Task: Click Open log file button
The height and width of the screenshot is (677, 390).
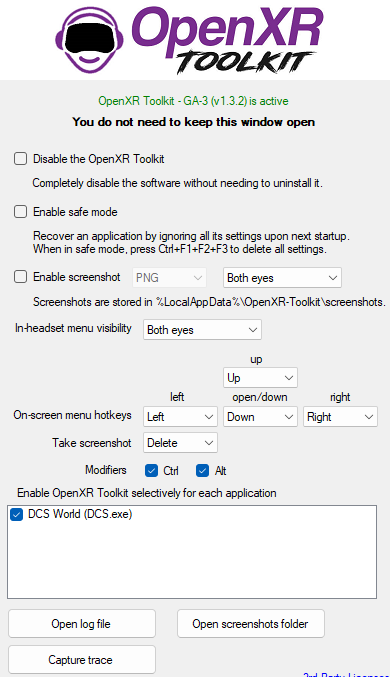Action: tap(82, 624)
